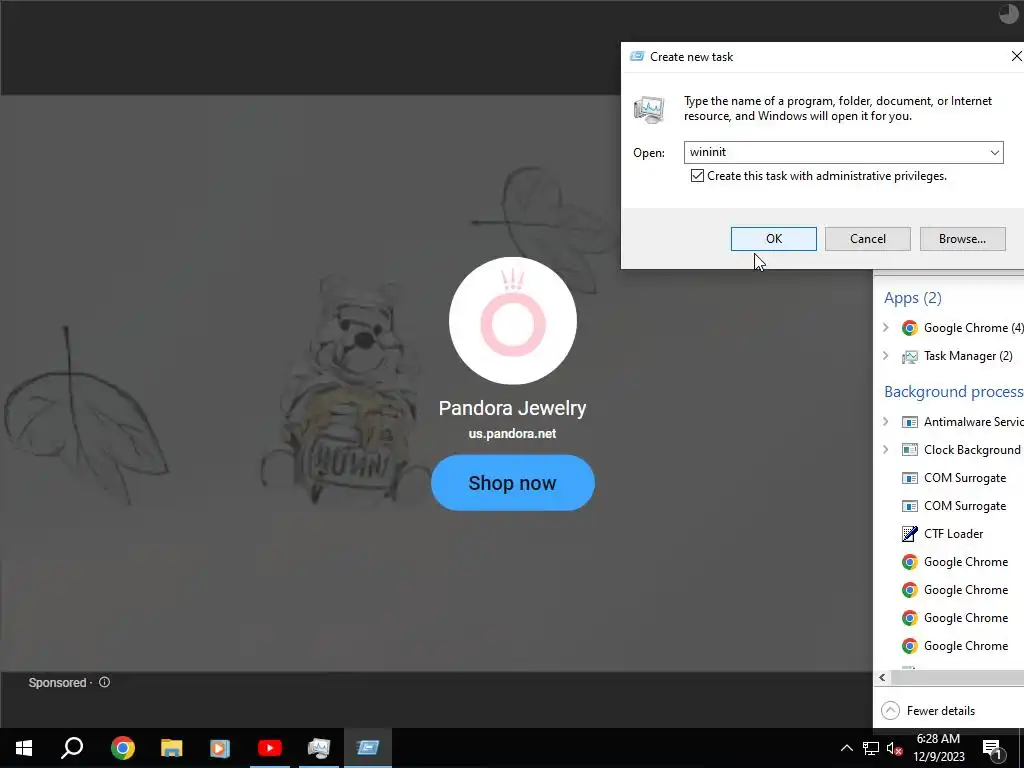Image resolution: width=1024 pixels, height=768 pixels.
Task: Click the Run dialog computer icon
Action: point(649,110)
